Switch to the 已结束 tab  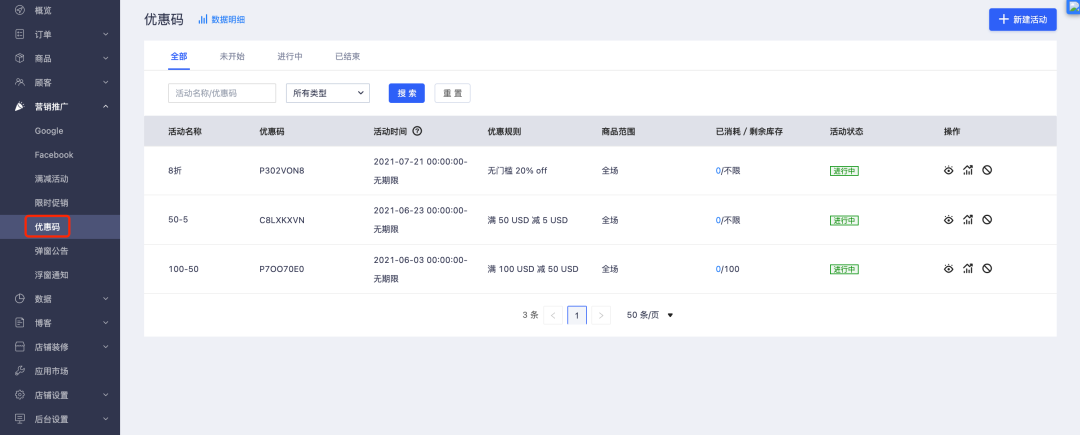[x=348, y=56]
